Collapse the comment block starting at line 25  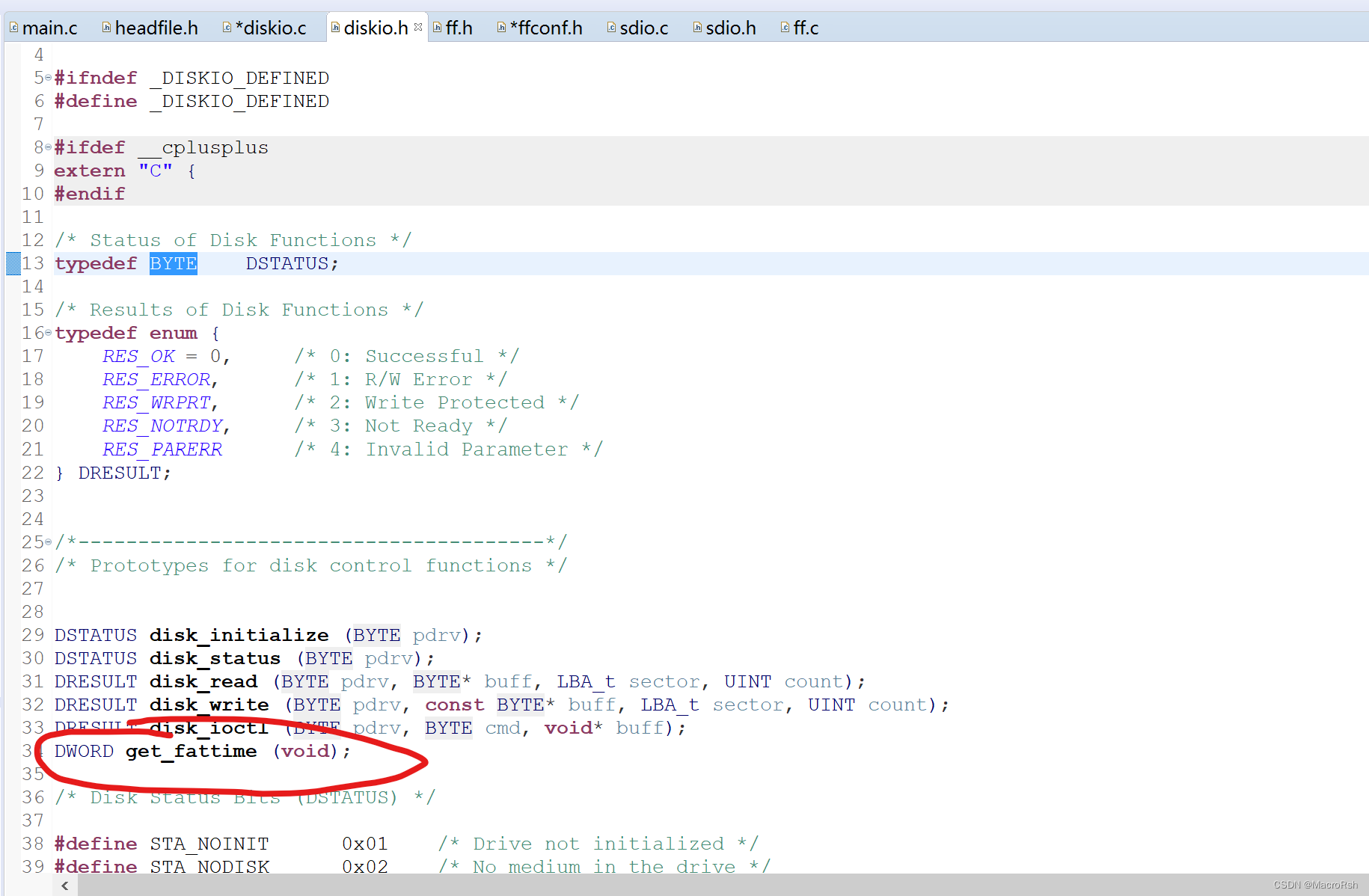(x=48, y=541)
